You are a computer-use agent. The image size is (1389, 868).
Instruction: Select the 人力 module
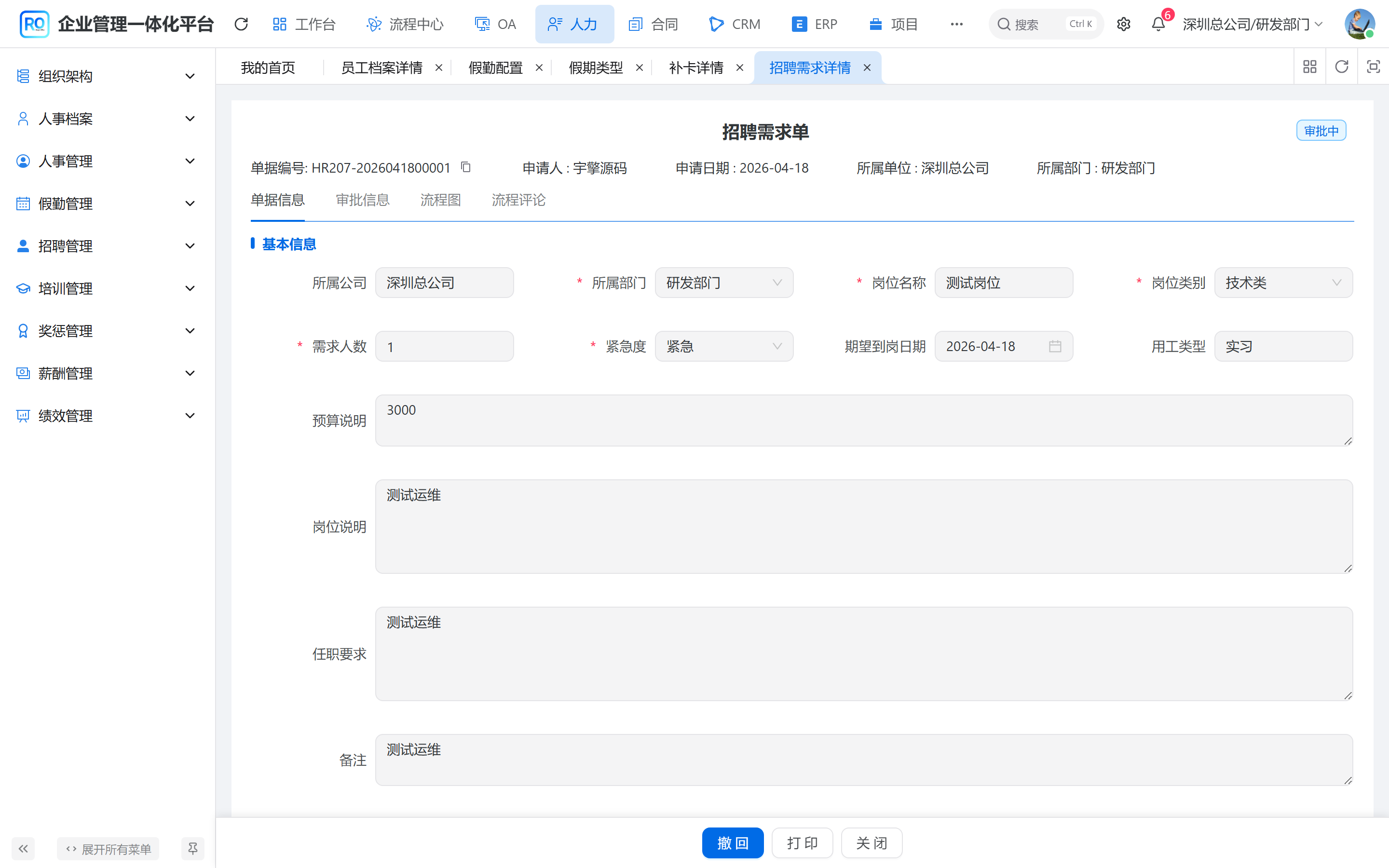(574, 24)
